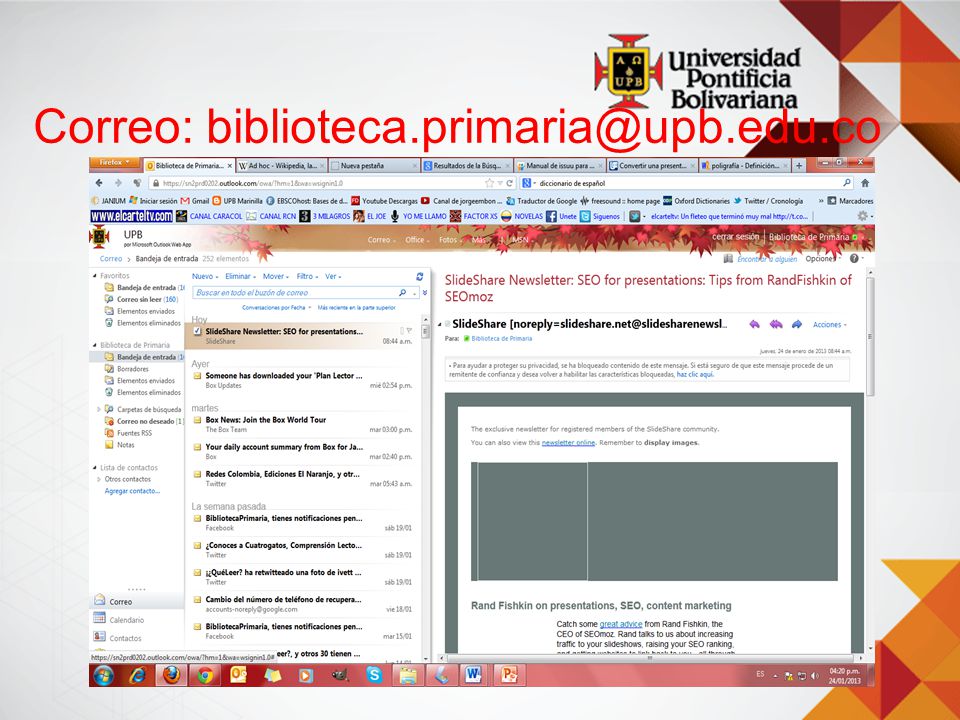Viewport: 960px width, 720px height.
Task: Click the great advice link in the email body
Action: (621, 624)
